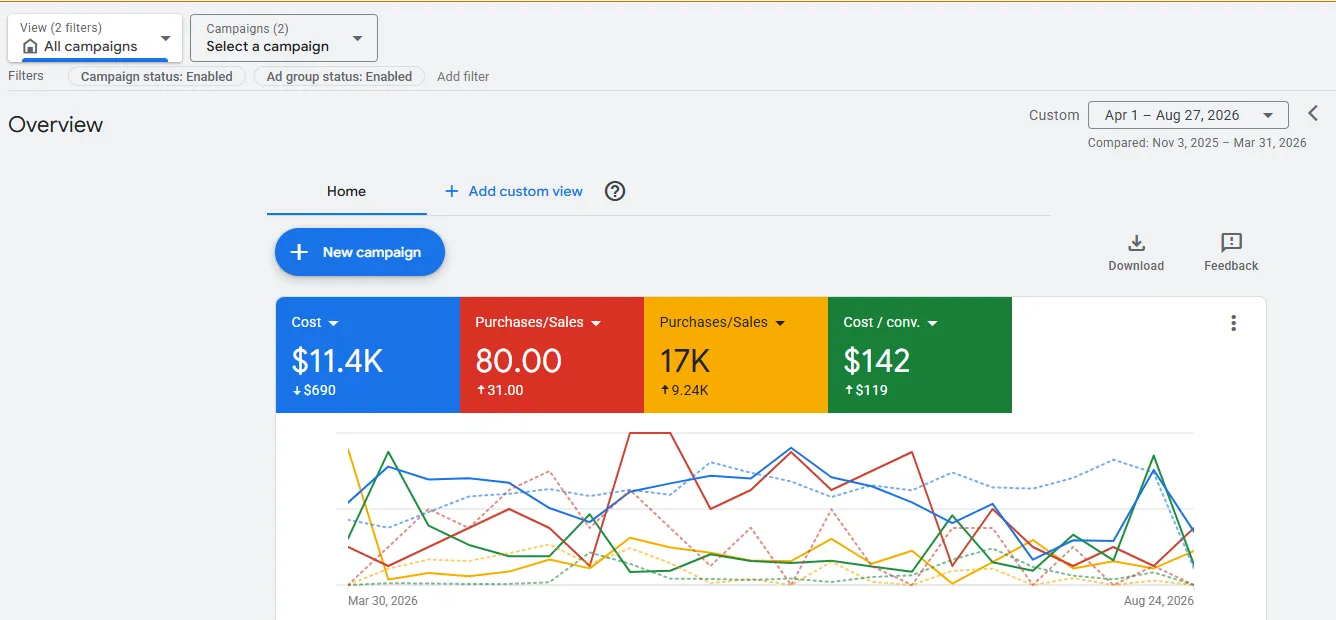Click the 80.00 purchases value
This screenshot has height=620, width=1336.
coord(518,360)
